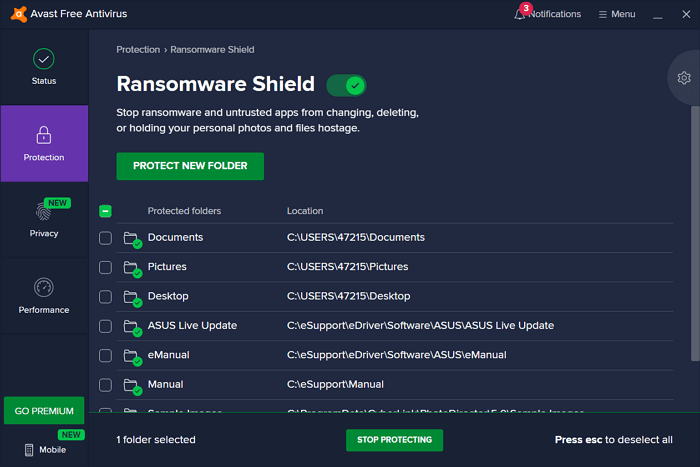Open the Performance gauge icon
Screen dimensions: 700x467
pos(43,288)
